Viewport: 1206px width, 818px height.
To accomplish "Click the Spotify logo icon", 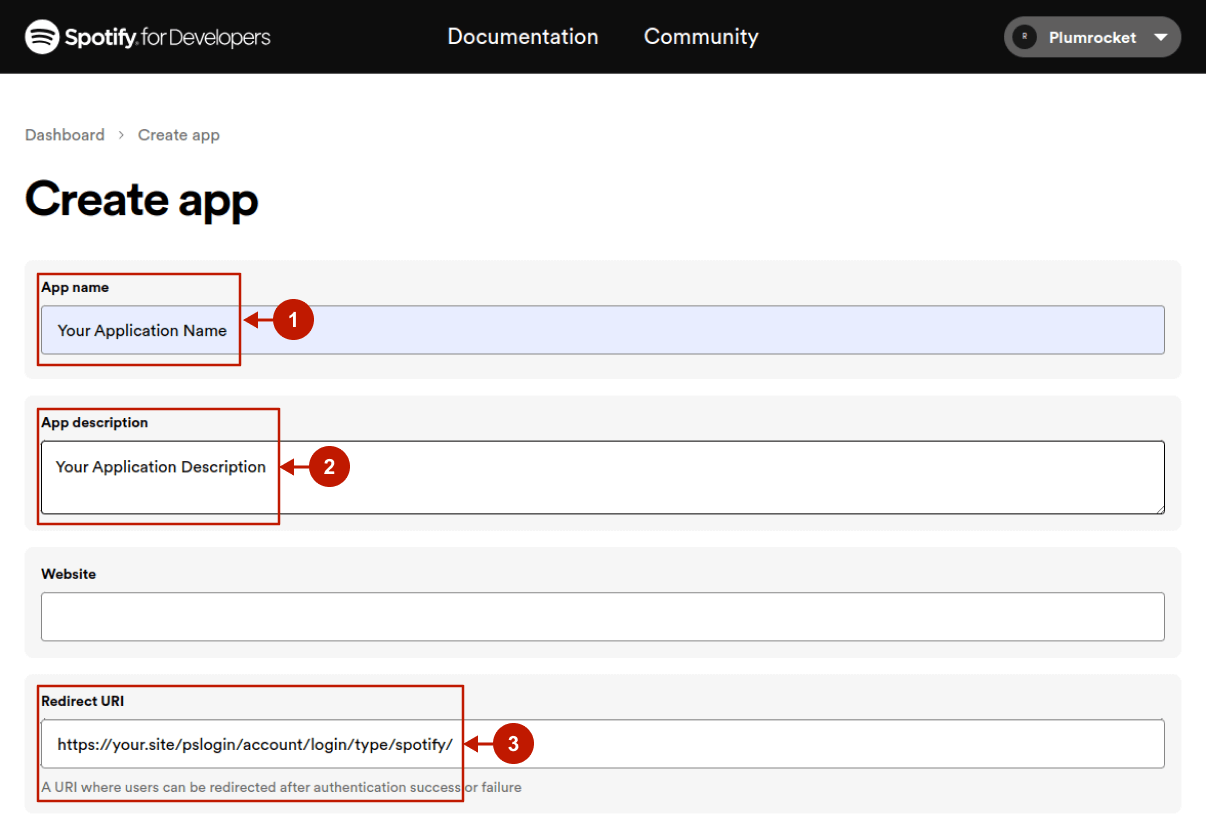I will [x=42, y=37].
